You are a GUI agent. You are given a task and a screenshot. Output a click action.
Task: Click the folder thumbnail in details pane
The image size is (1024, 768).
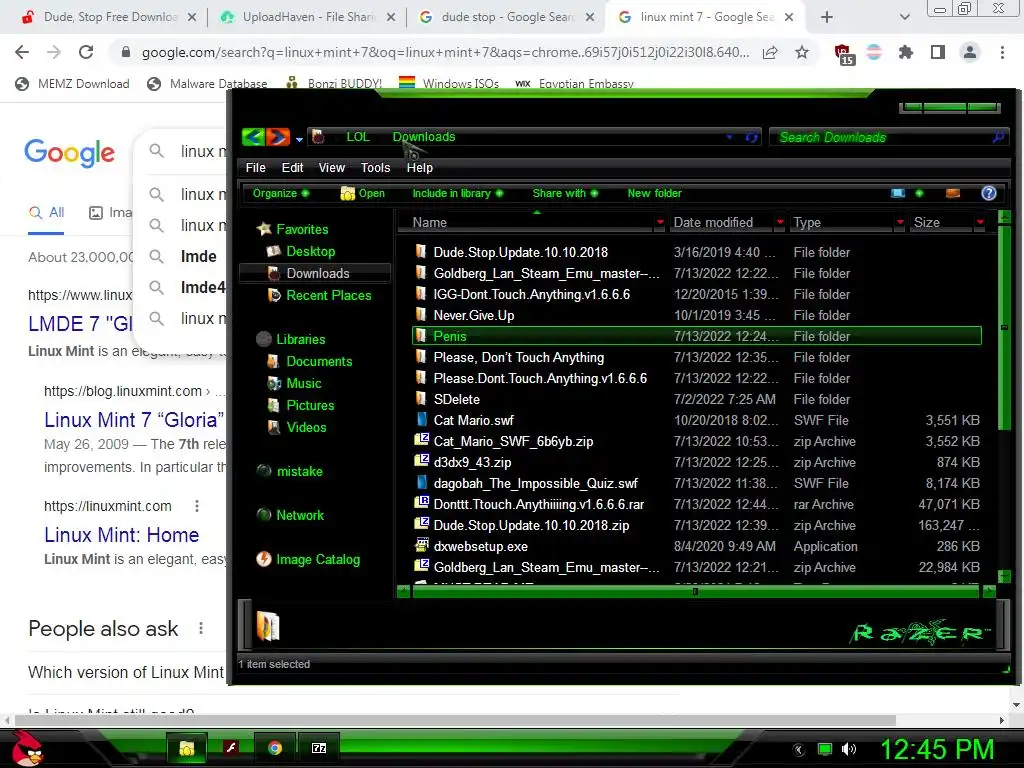(x=267, y=626)
